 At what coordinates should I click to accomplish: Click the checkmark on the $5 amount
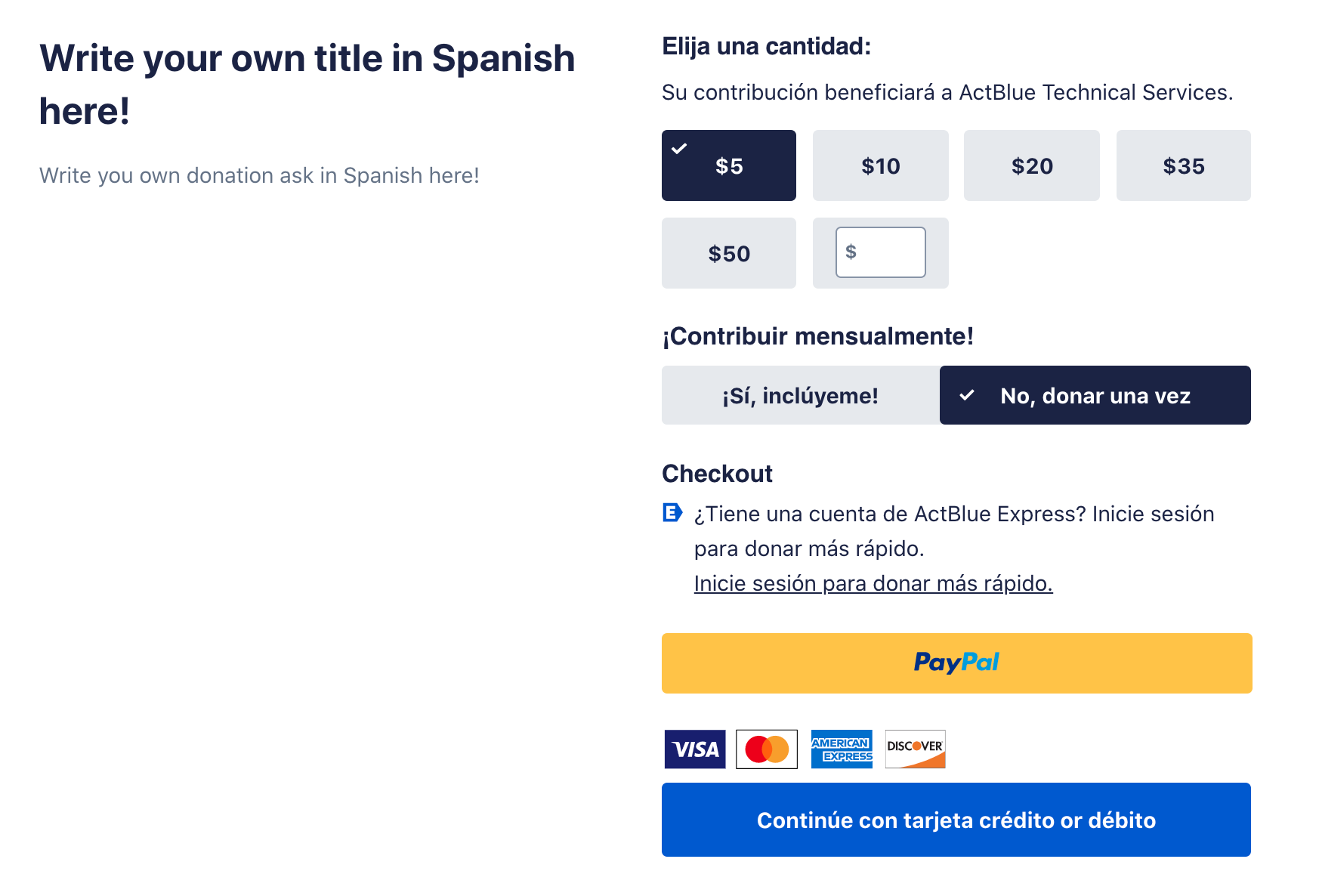679,148
